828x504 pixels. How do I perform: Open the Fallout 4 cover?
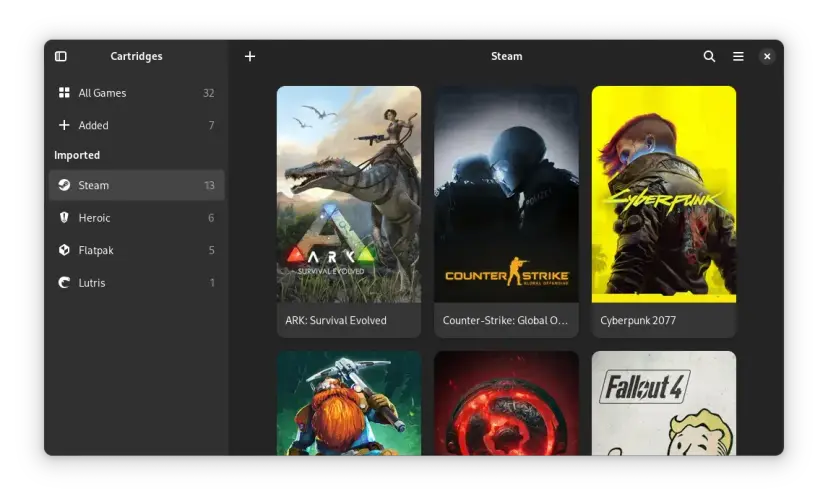664,403
